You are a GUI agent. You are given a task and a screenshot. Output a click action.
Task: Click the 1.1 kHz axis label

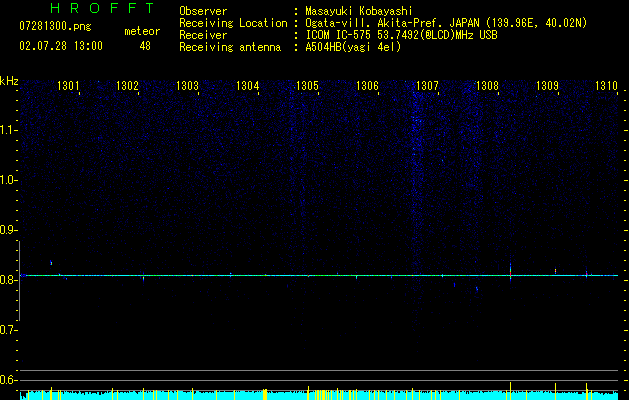9,130
